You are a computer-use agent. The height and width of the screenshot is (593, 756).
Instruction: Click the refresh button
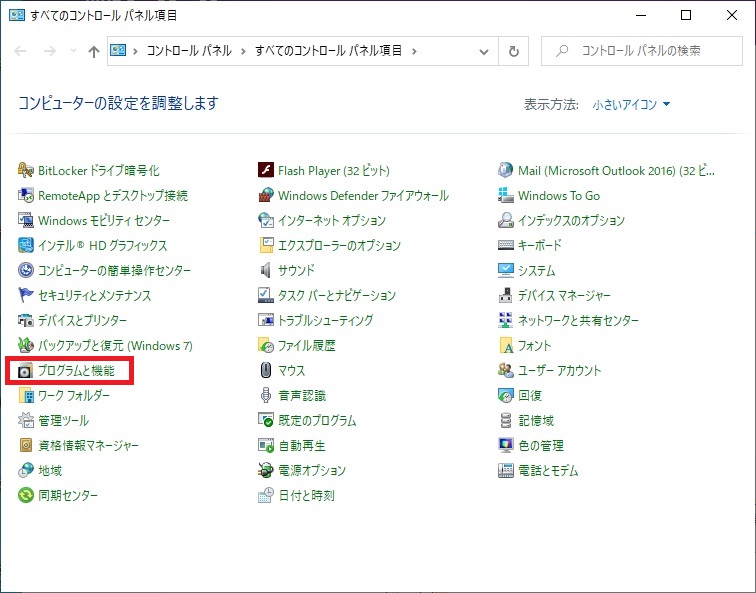tap(514, 51)
